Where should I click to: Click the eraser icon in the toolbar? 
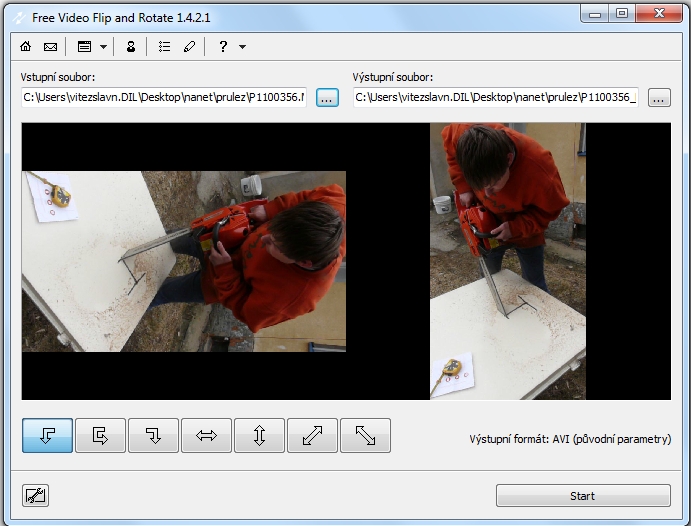(x=189, y=47)
